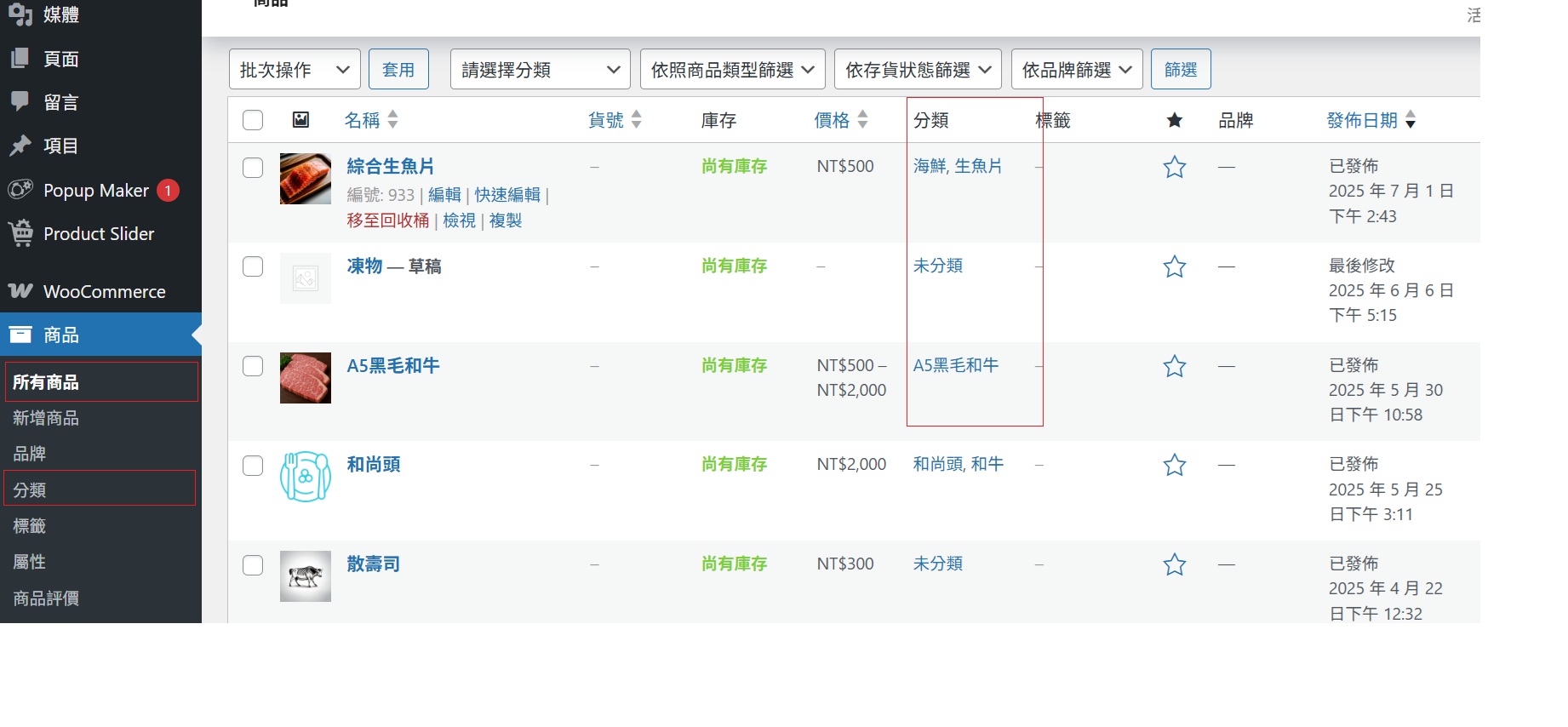Open 品牌 submenu item

30,454
